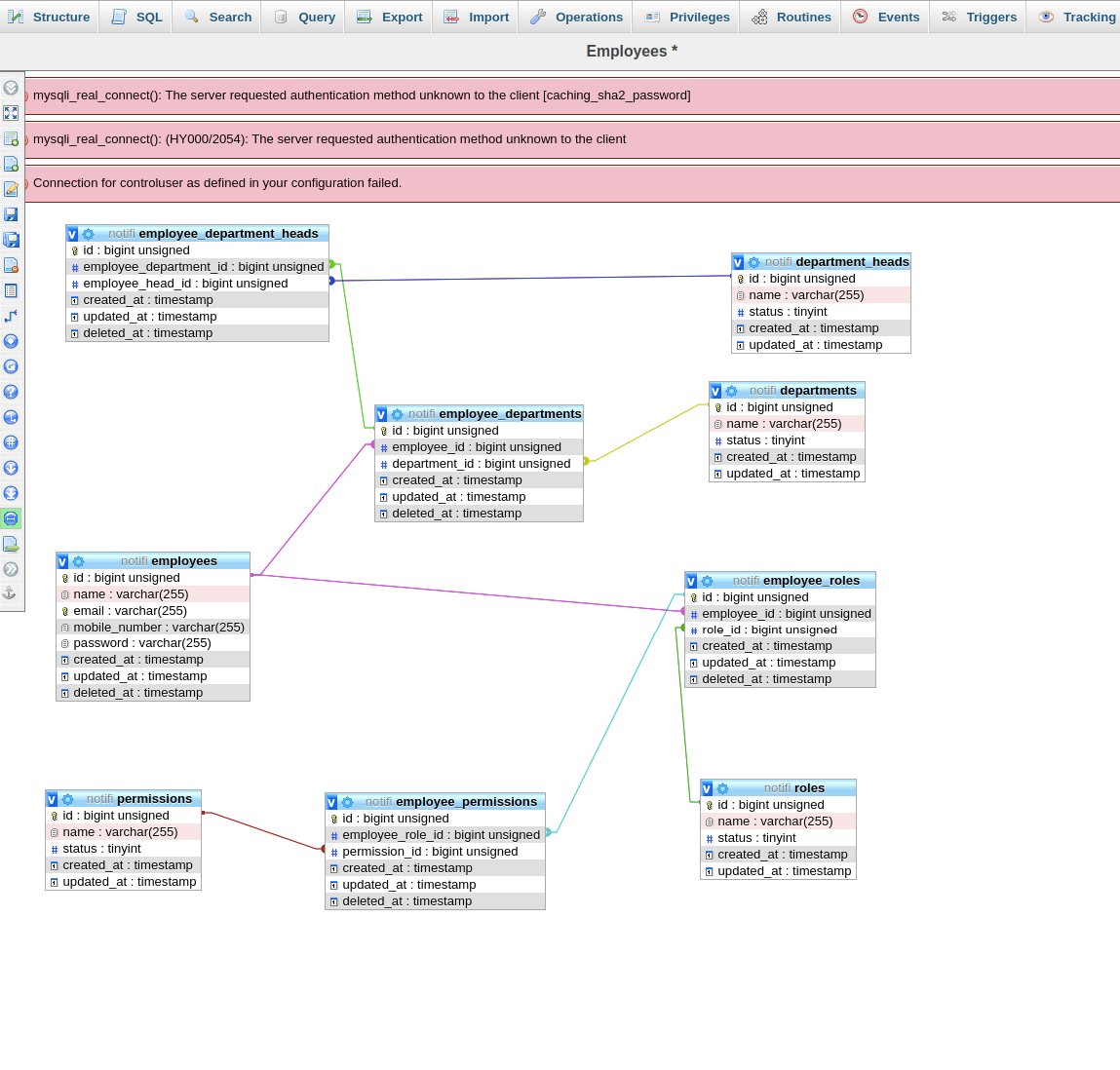
Task: Click the Save page icon
Action: click(12, 213)
